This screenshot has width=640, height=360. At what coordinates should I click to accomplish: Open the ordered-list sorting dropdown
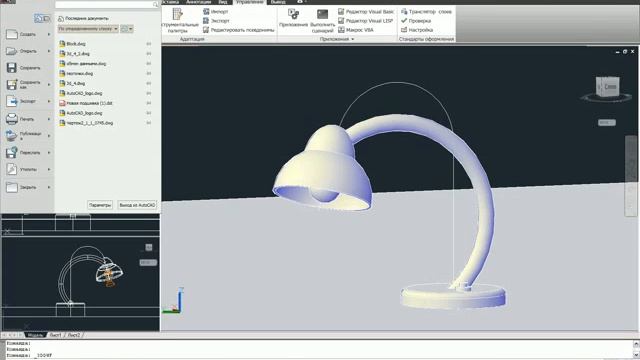tap(88, 29)
